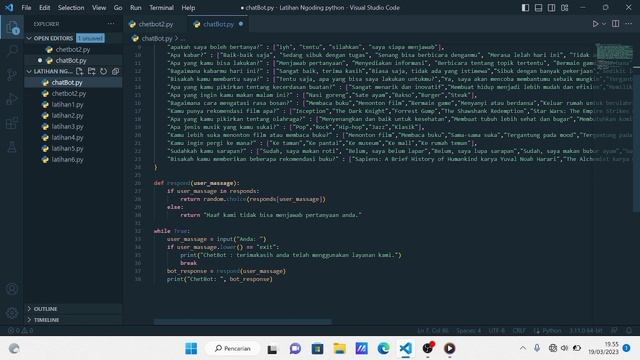Image resolution: width=640 pixels, height=360 pixels.
Task: Click the Spaces indentation status item
Action: click(469, 331)
